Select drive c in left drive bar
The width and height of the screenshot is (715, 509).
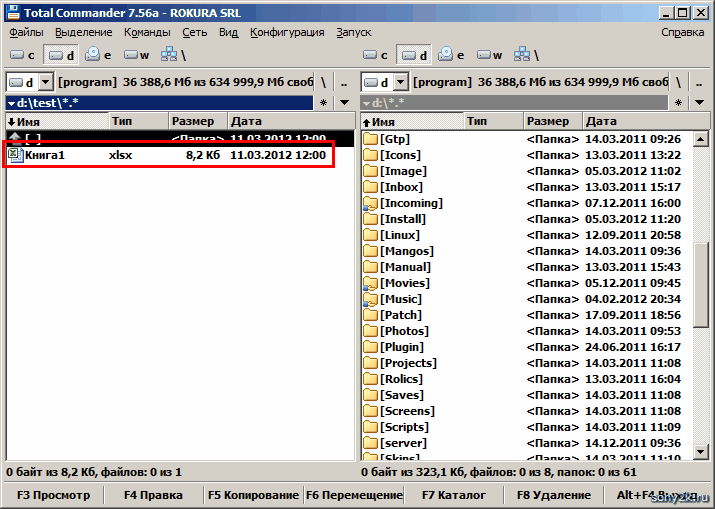[x=22, y=55]
